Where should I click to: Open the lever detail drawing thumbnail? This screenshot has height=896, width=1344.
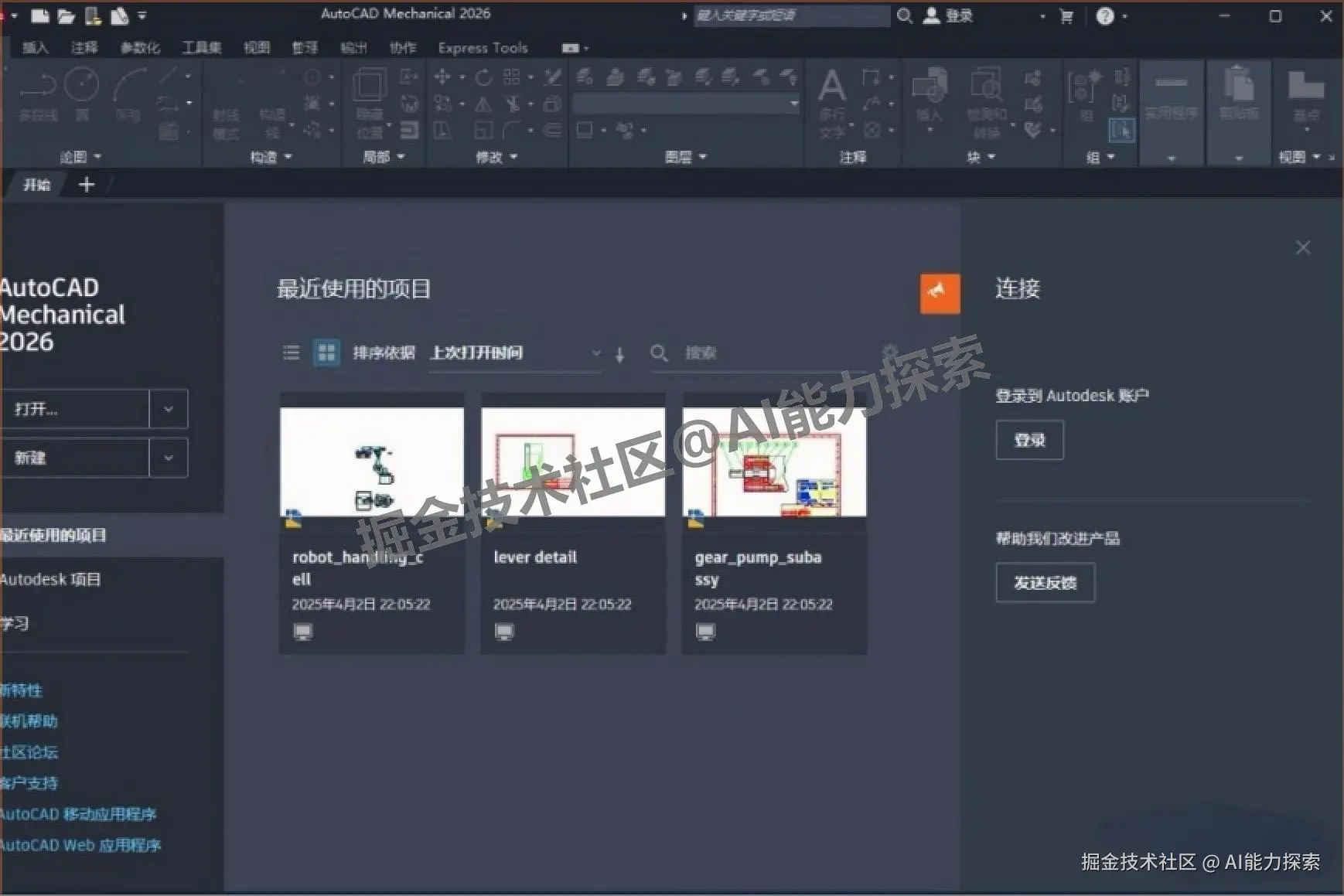point(573,462)
